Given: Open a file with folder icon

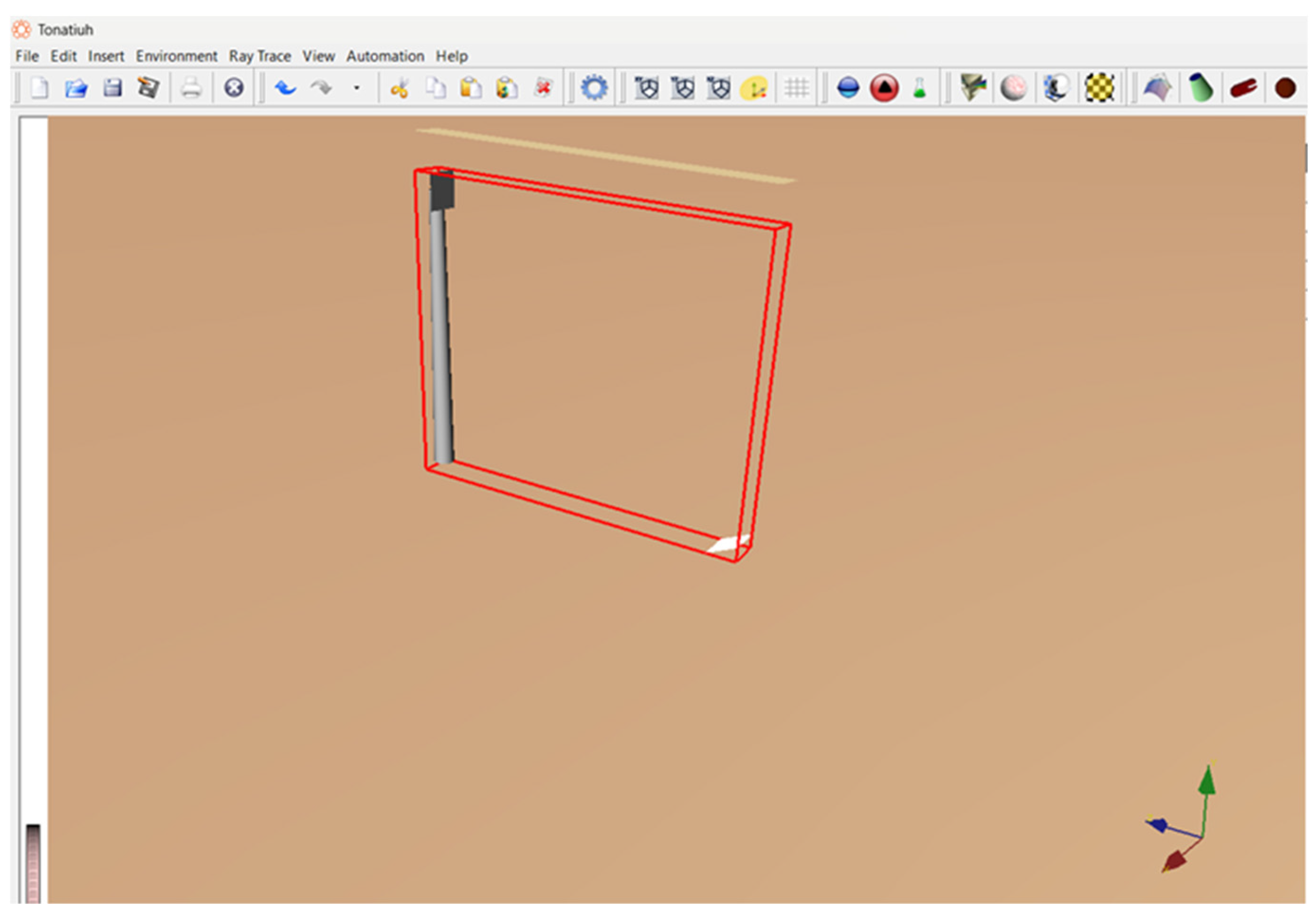Looking at the screenshot, I should 76,88.
